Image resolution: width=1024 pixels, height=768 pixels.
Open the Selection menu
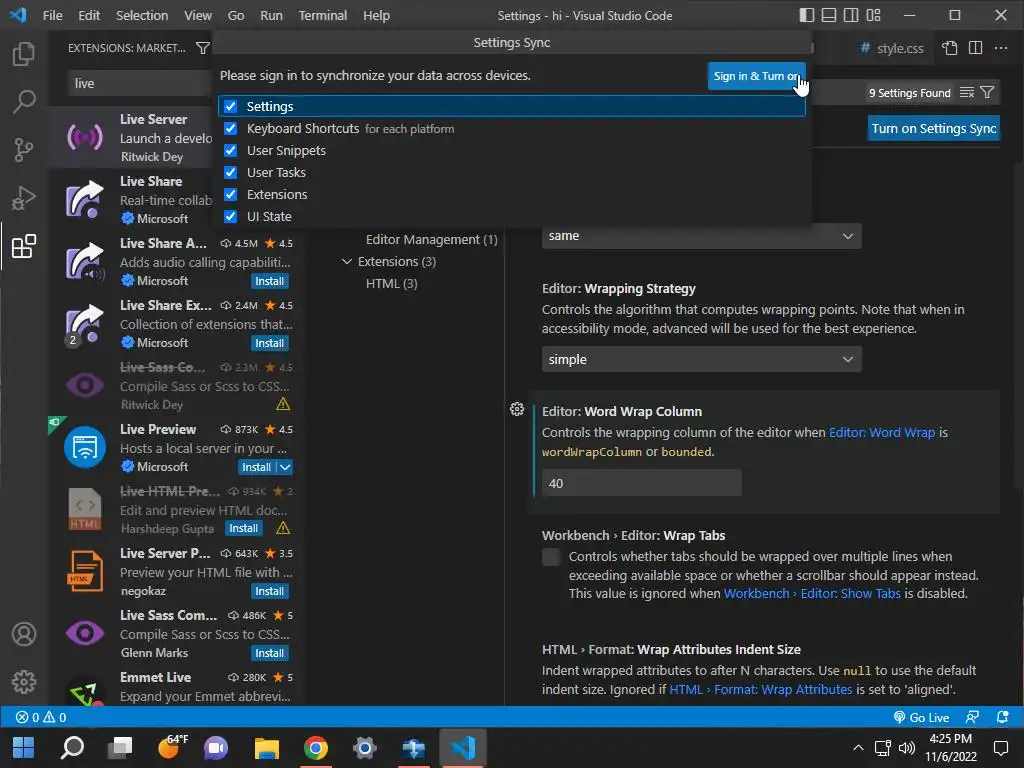coord(142,15)
